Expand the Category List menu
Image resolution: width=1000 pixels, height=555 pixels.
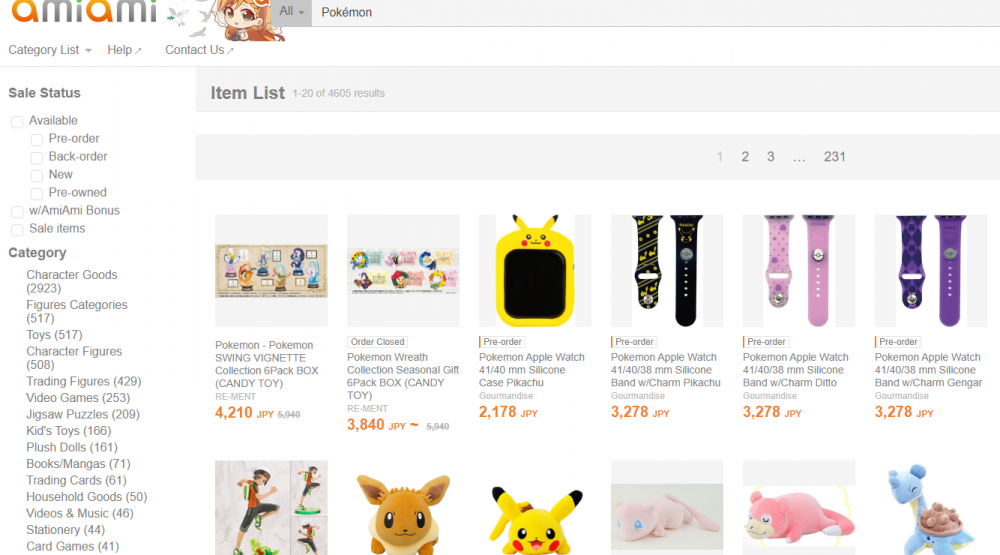(x=50, y=50)
